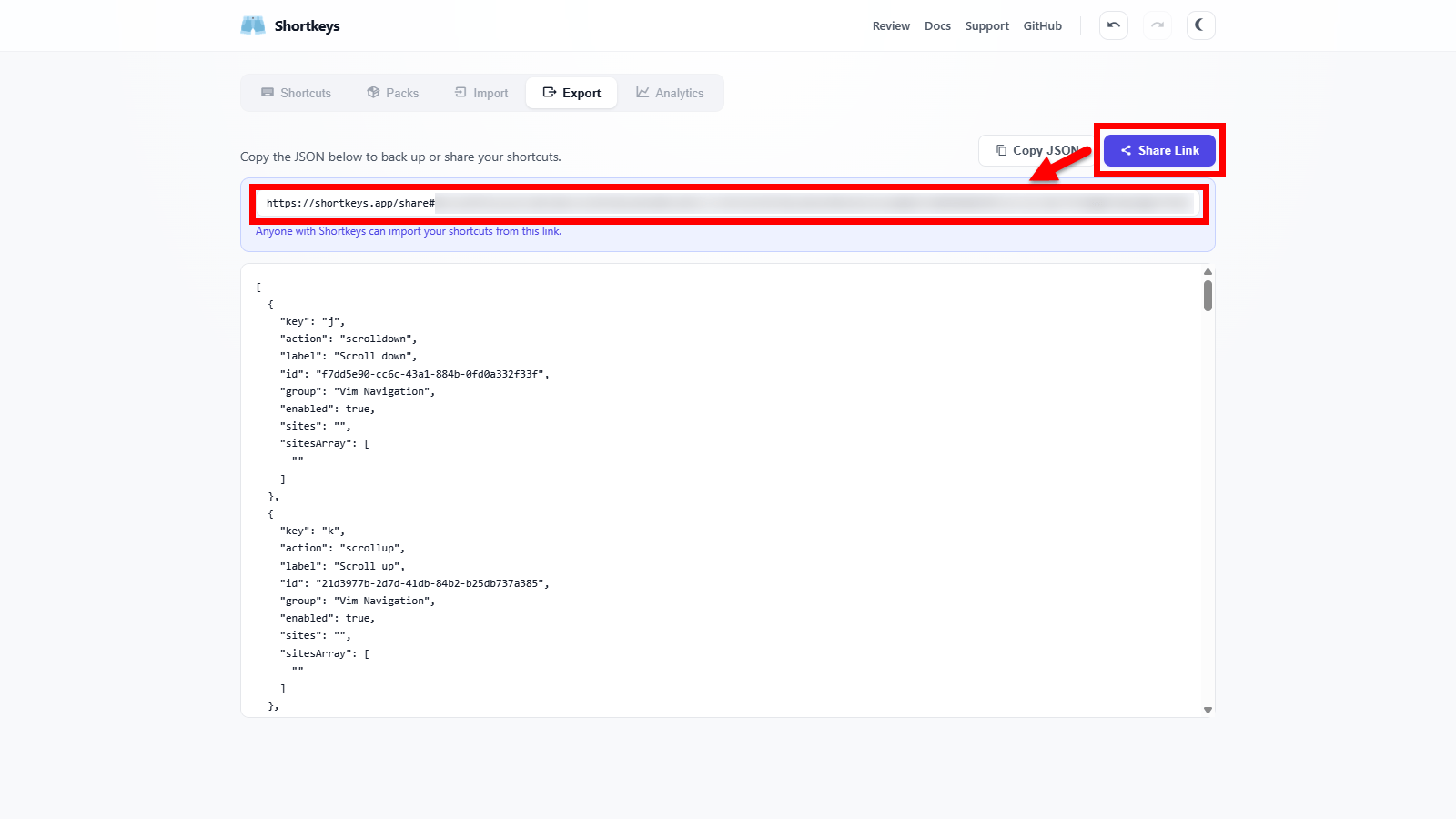Switch to the Packs tab
This screenshot has width=1456, height=819.
click(393, 93)
